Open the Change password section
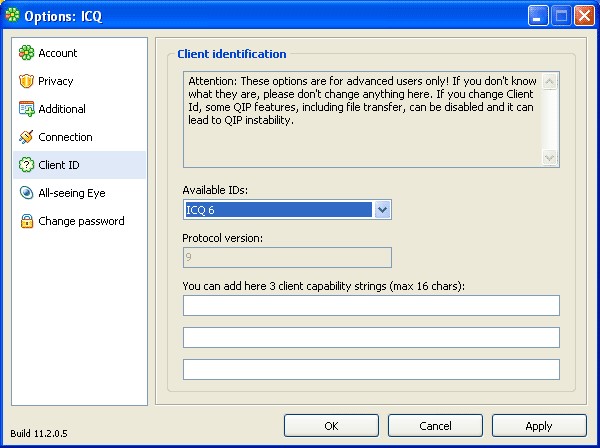This screenshot has width=600, height=448. [80, 221]
